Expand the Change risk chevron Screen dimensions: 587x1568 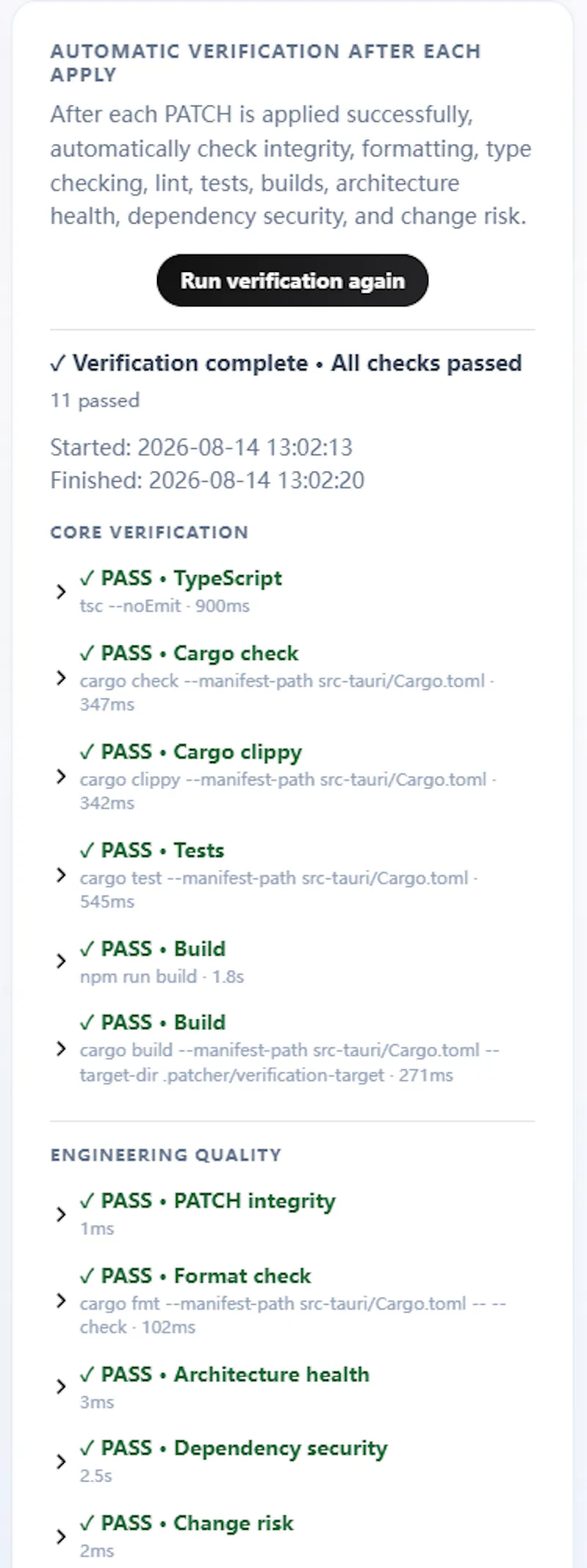(62, 1536)
